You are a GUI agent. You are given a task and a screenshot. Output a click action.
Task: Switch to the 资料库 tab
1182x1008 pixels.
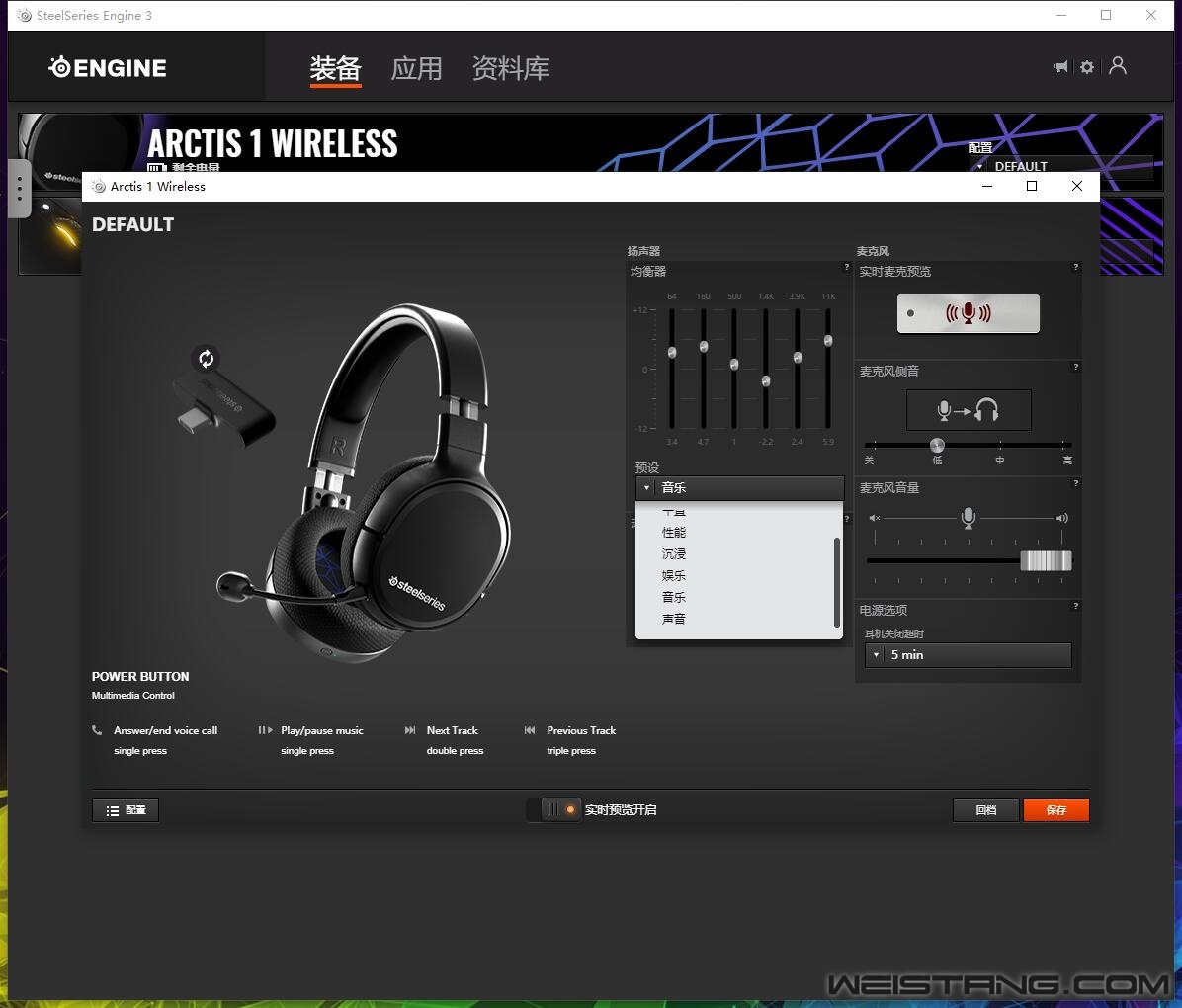[x=510, y=68]
